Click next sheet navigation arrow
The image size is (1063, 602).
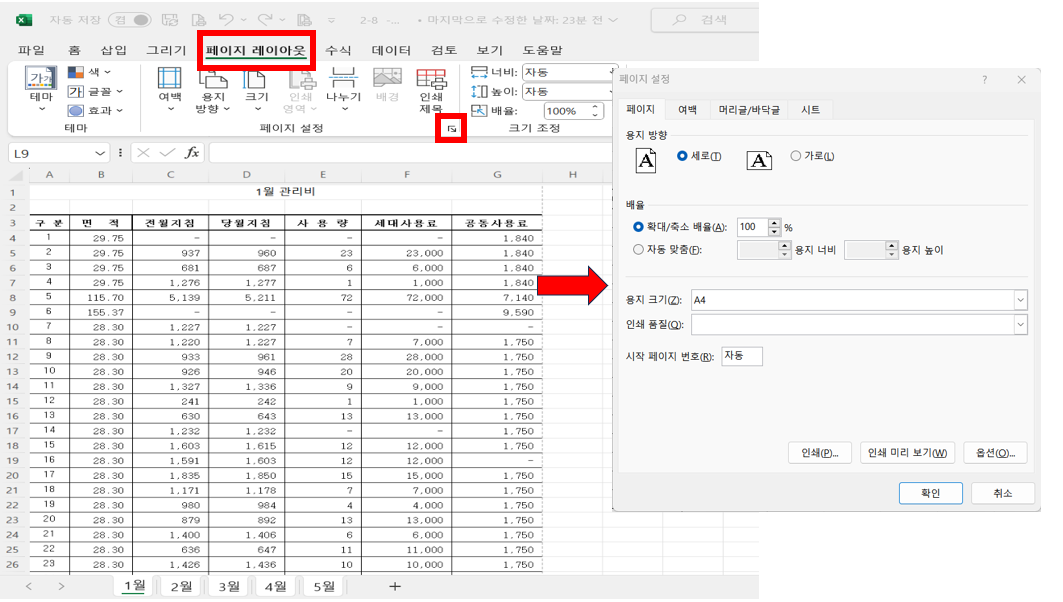[62, 586]
